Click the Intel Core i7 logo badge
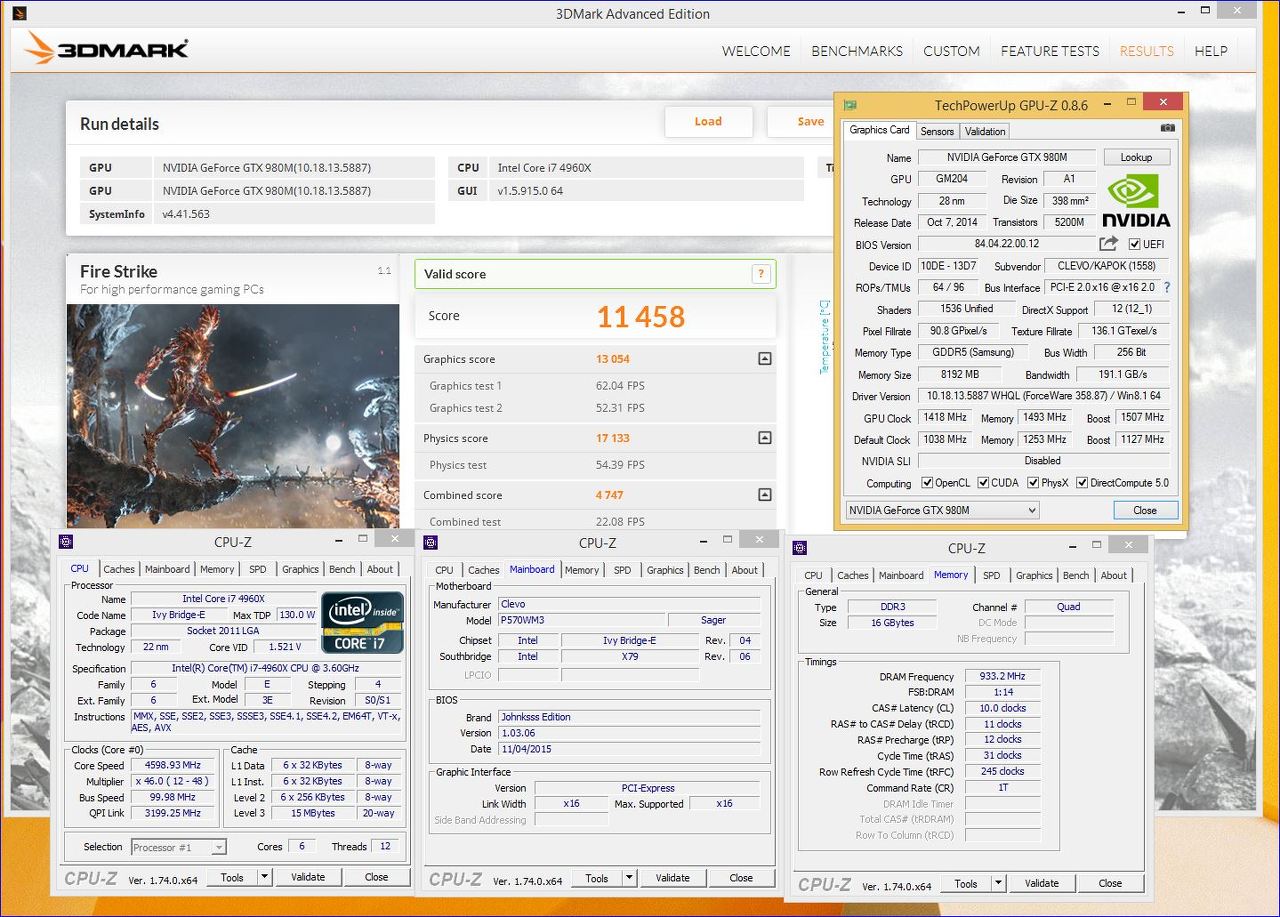Viewport: 1280px width, 917px height. (362, 623)
